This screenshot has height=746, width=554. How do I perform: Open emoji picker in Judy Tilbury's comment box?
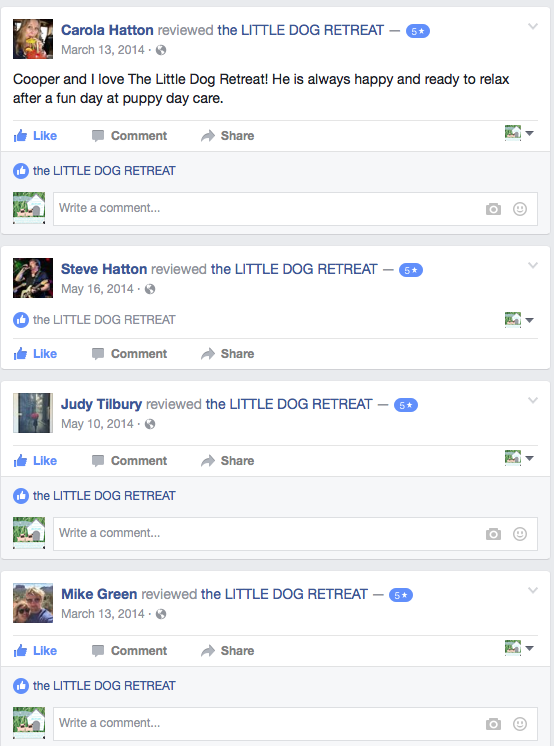(x=520, y=534)
